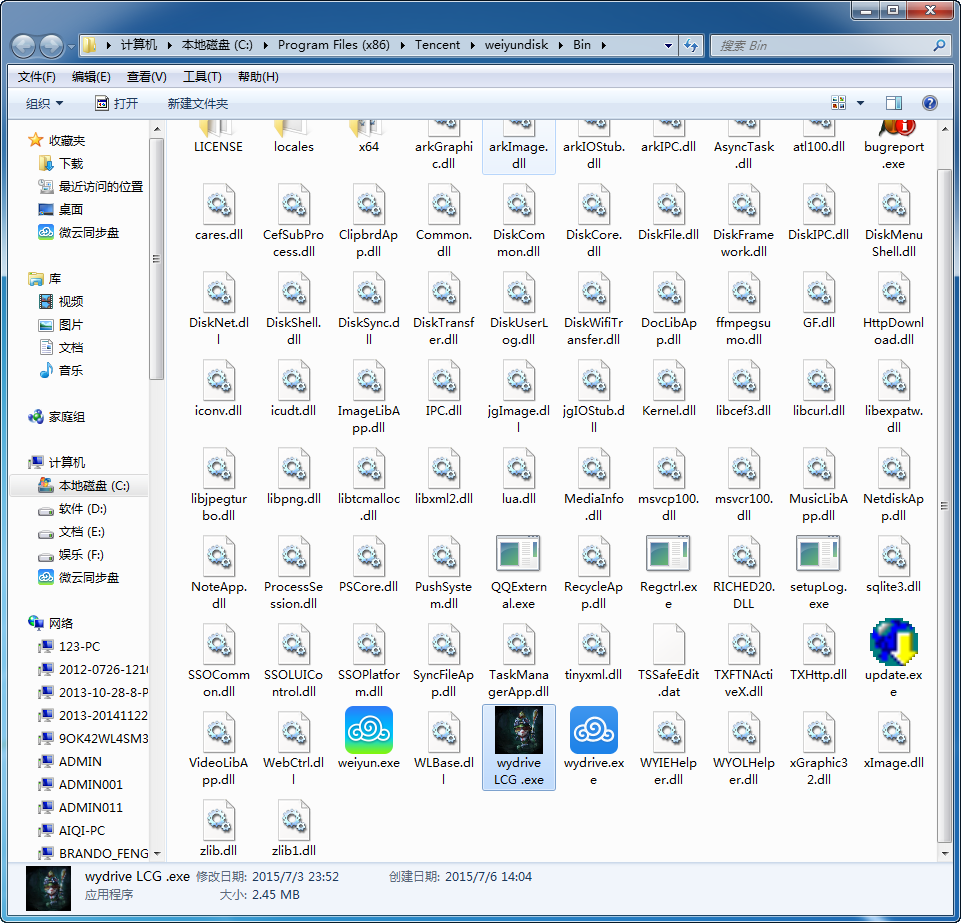This screenshot has width=961, height=923.
Task: Click the search Bin input field
Action: (820, 45)
